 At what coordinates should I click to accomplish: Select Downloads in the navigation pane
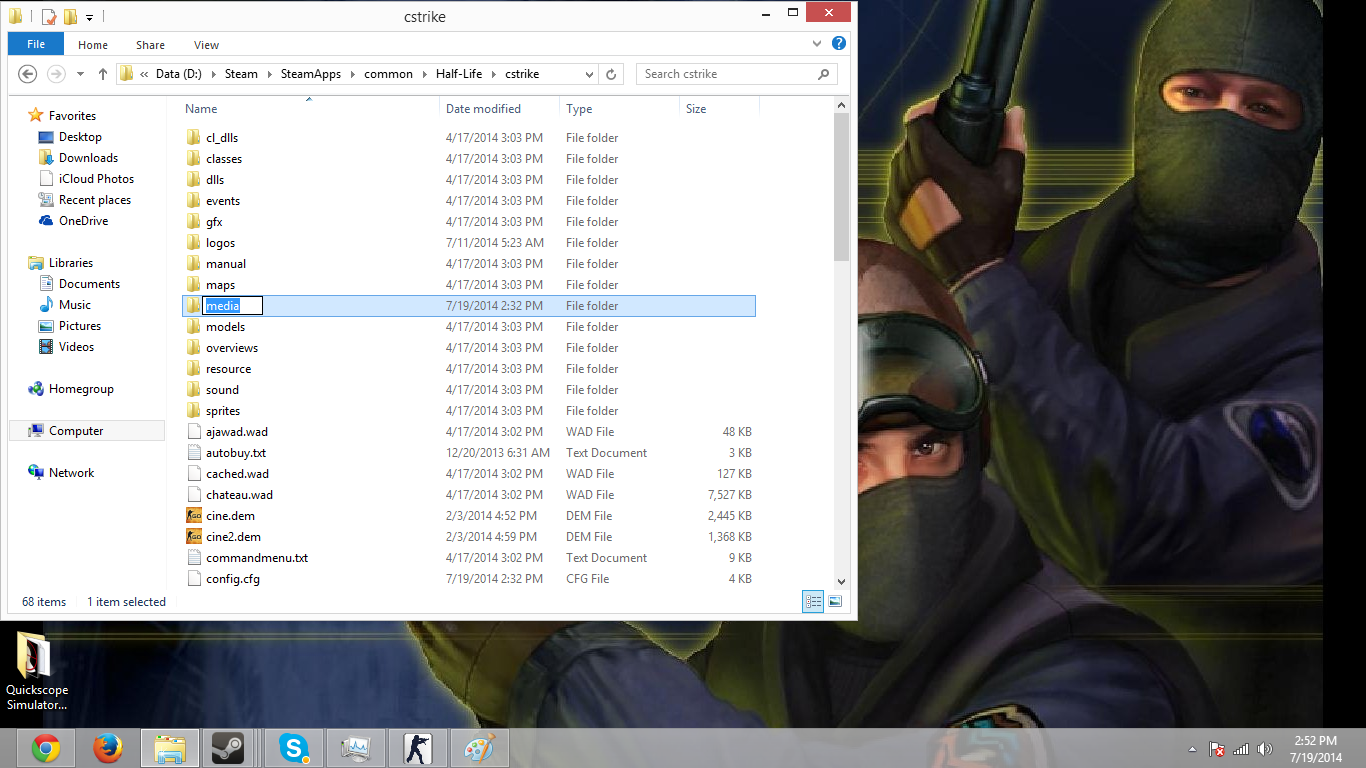(88, 158)
